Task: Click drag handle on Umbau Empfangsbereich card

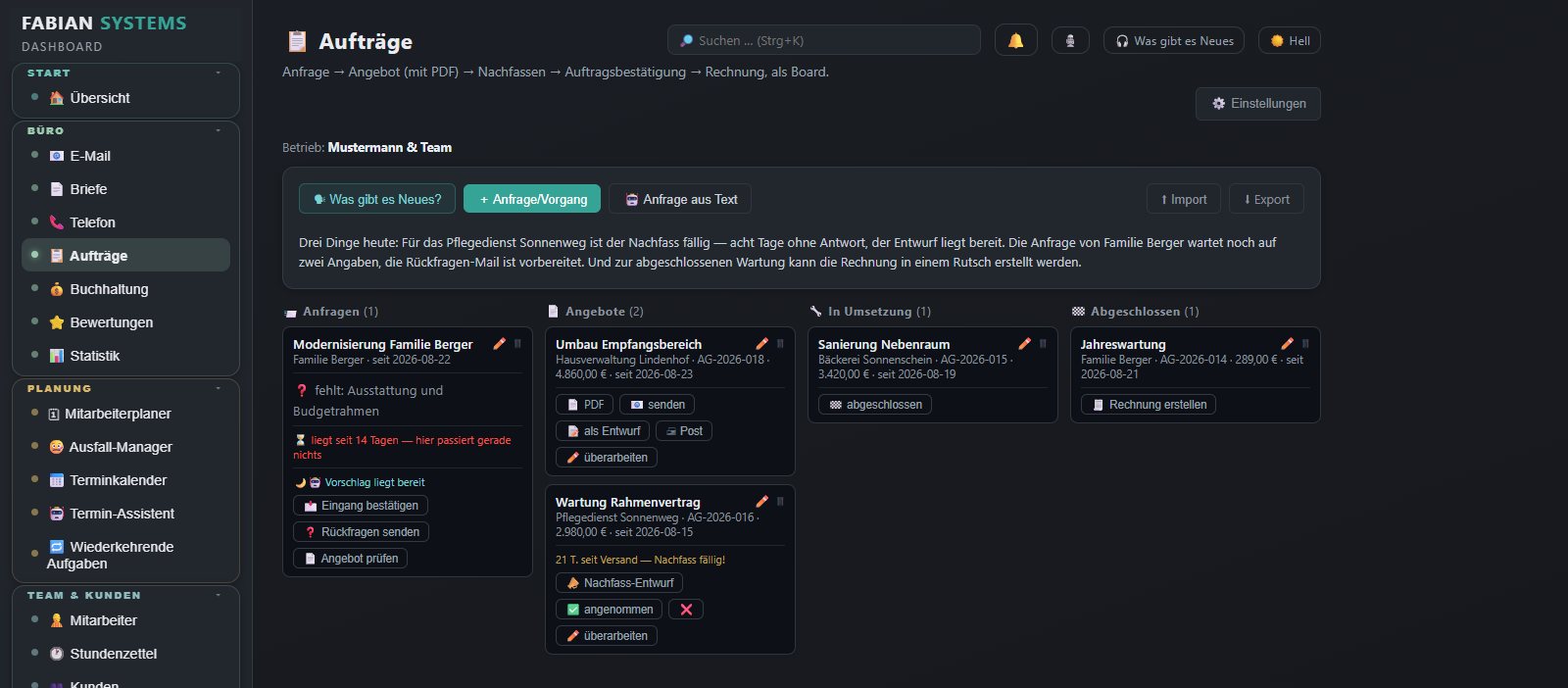Action: (781, 344)
